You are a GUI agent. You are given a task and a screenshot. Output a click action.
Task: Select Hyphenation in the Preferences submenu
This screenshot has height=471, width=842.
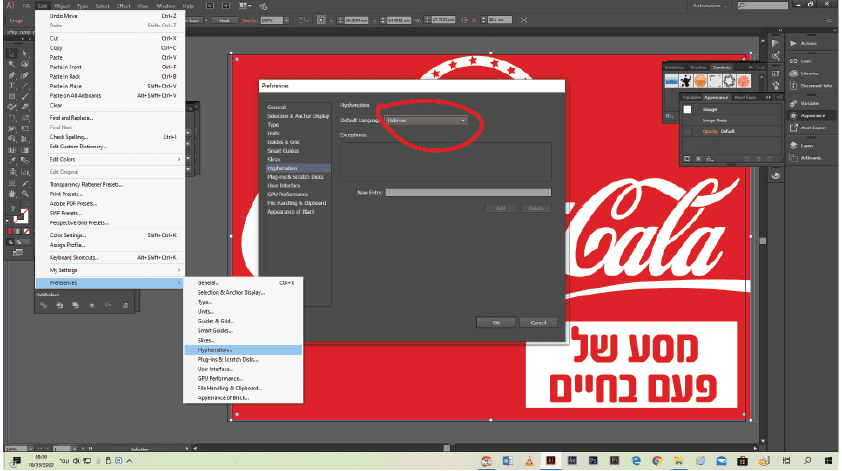[243, 350]
